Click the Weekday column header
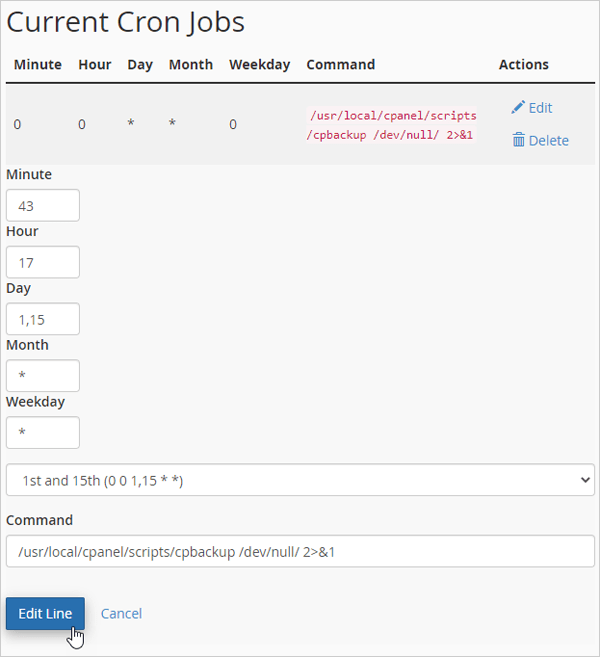This screenshot has height=657, width=600. [259, 65]
